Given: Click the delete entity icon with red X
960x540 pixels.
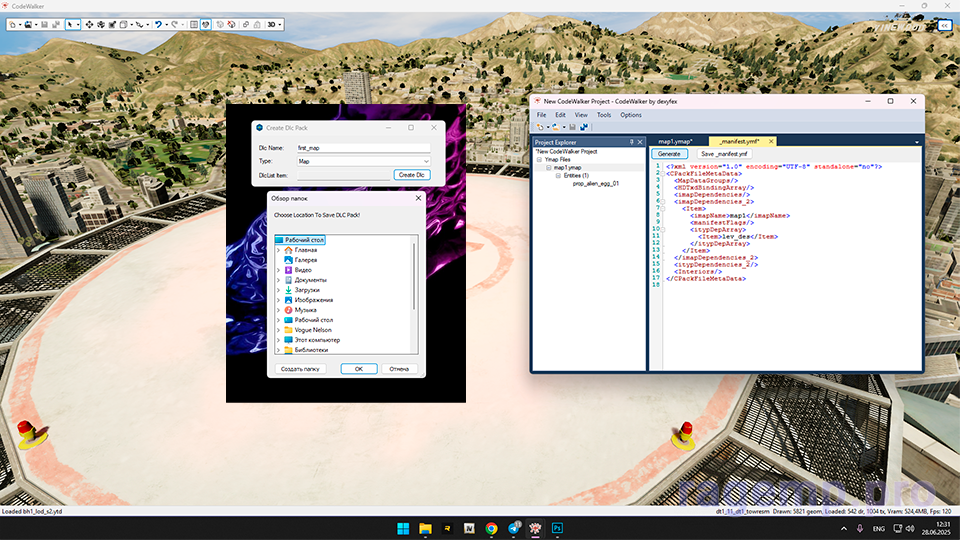Looking at the screenshot, I should 231,24.
